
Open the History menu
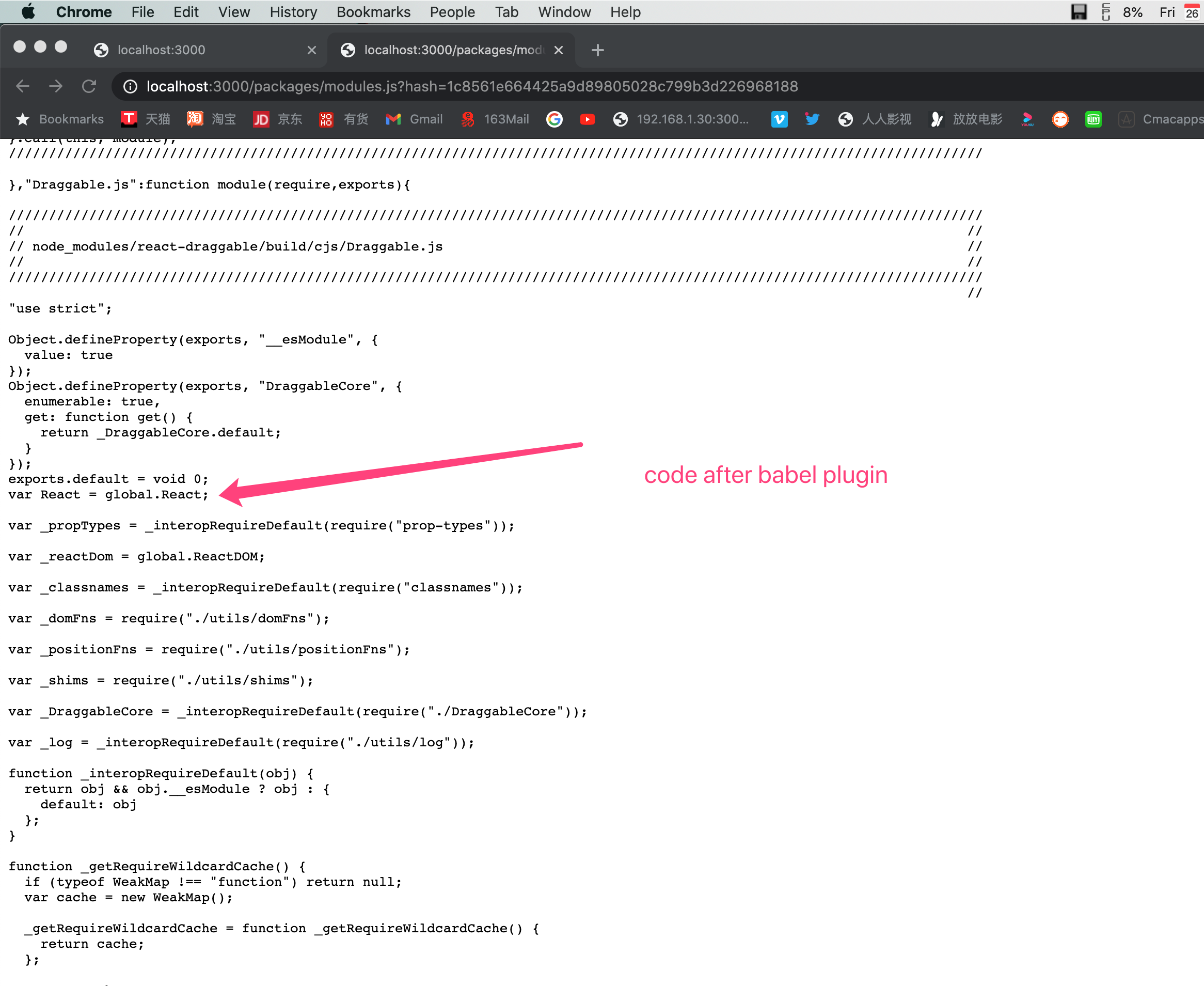[x=293, y=12]
